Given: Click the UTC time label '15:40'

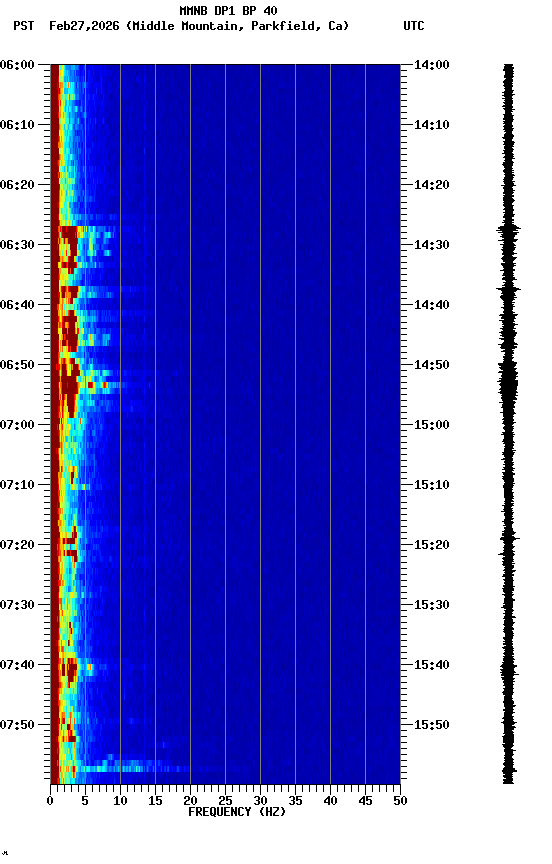Looking at the screenshot, I should click(x=431, y=665).
